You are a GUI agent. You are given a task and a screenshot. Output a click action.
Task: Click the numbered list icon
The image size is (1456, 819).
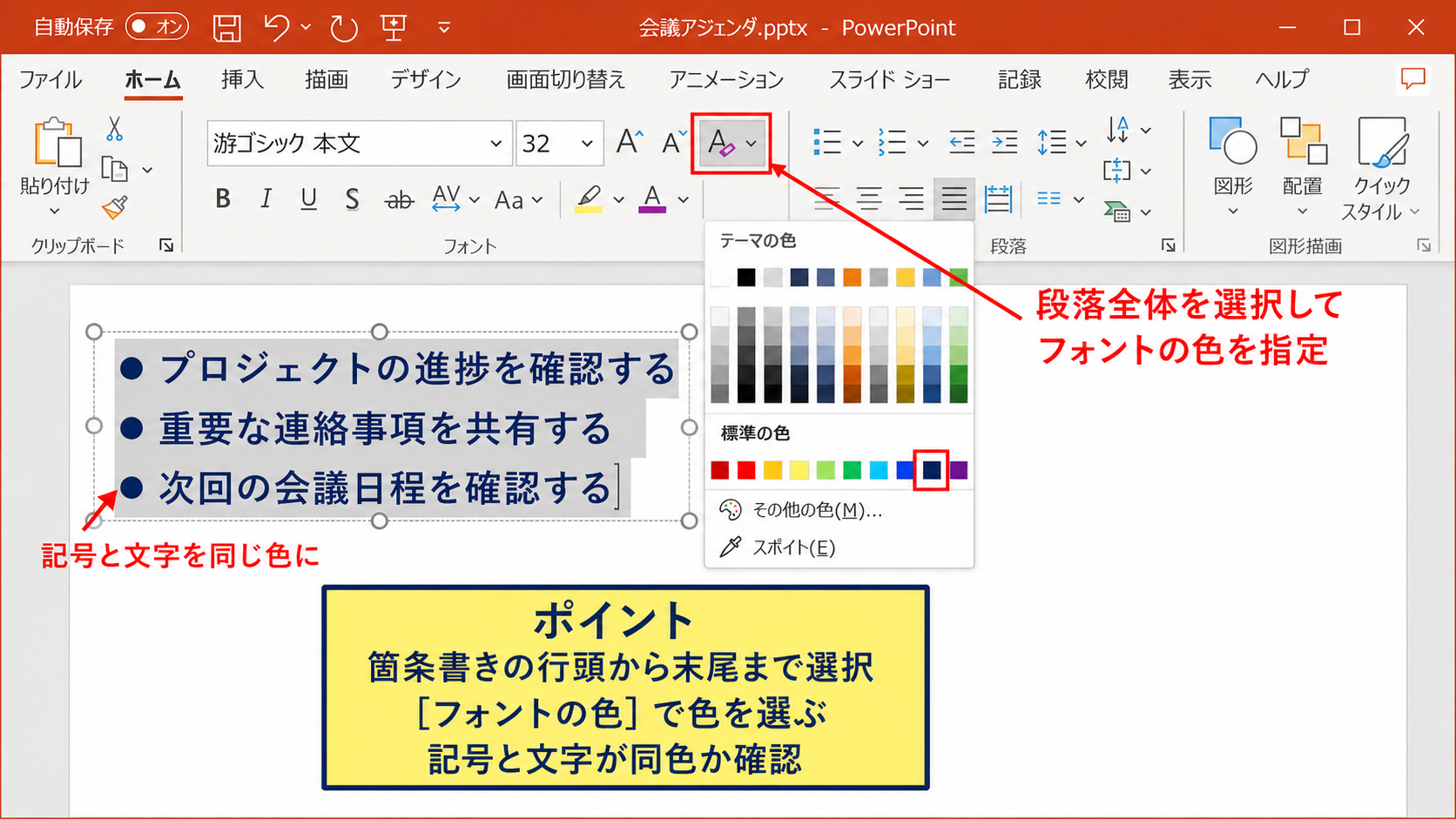pyautogui.click(x=892, y=142)
